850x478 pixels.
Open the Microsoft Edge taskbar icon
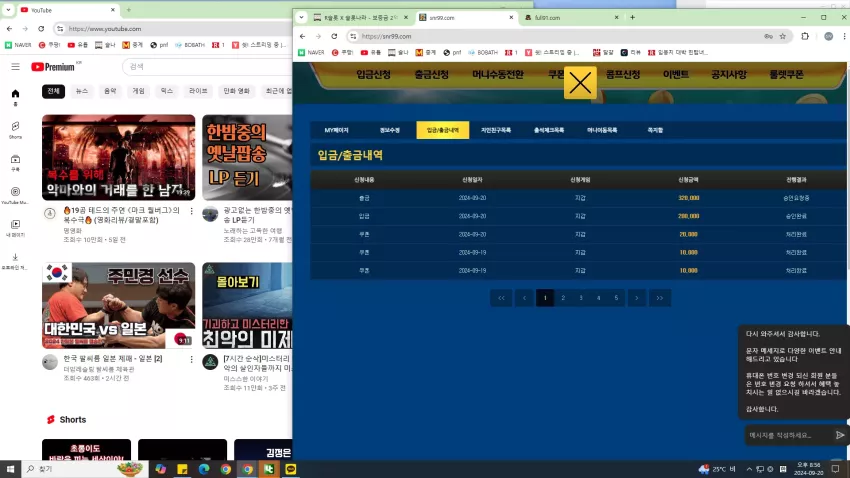coord(204,469)
